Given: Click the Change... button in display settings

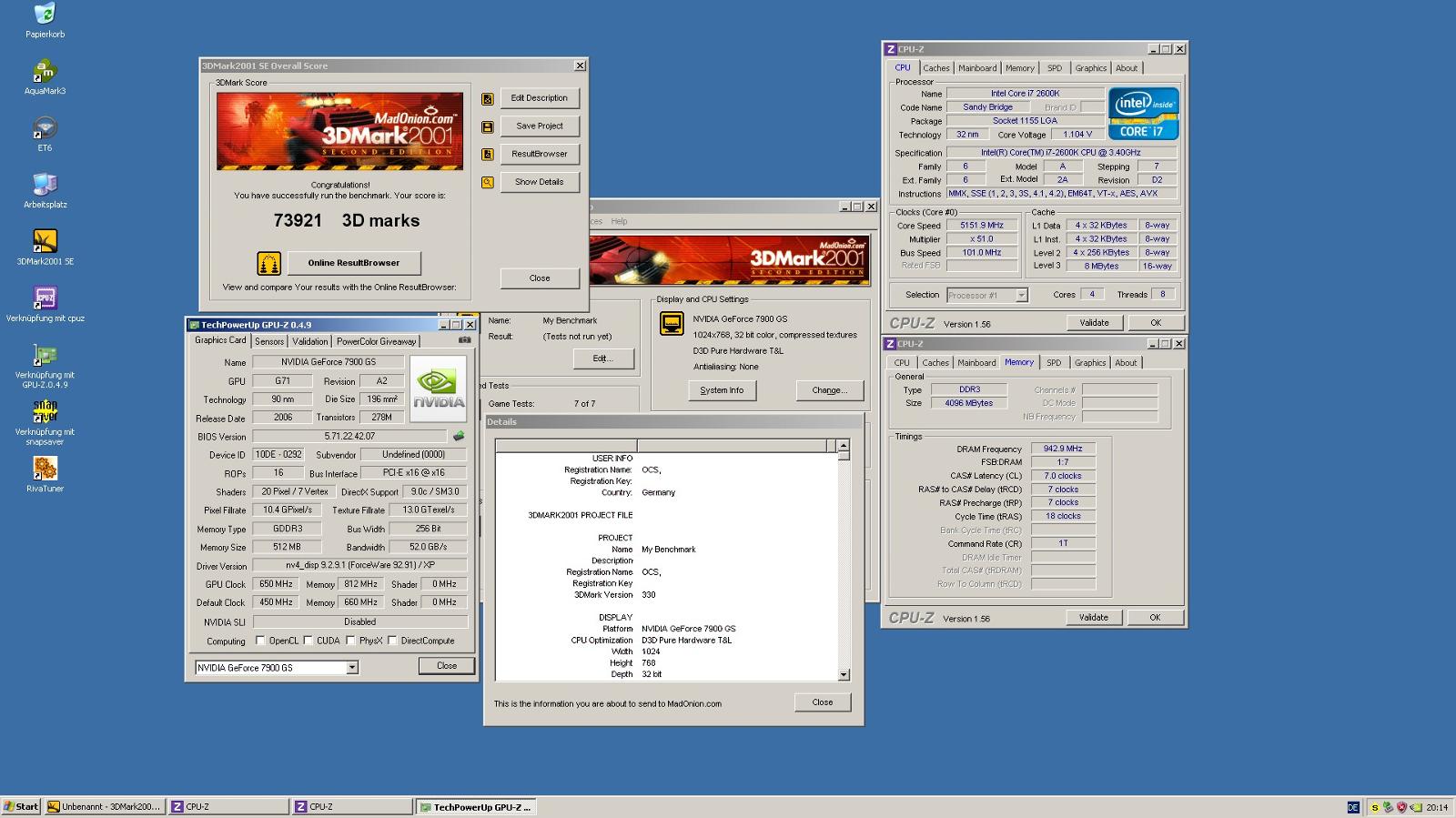Looking at the screenshot, I should (829, 390).
